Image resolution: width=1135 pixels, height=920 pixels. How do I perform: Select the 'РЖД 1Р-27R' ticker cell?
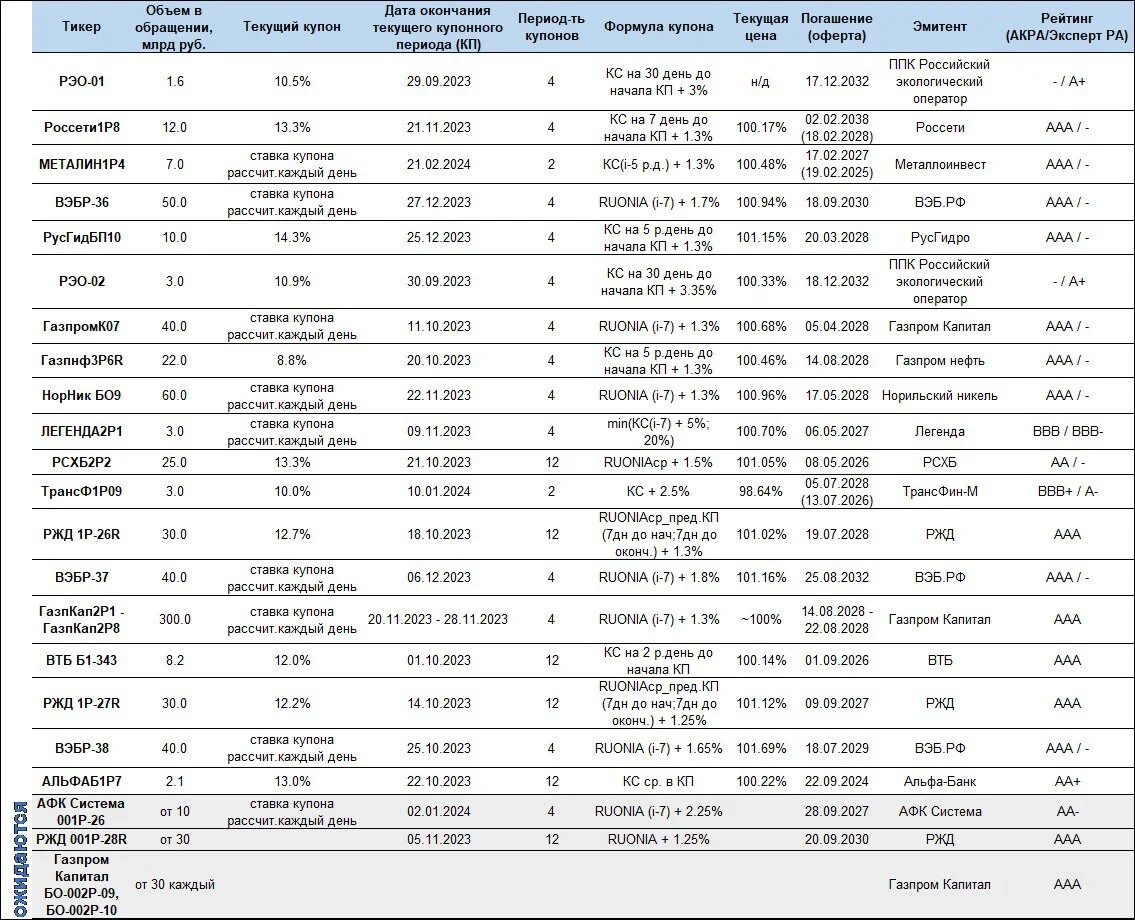coord(82,704)
